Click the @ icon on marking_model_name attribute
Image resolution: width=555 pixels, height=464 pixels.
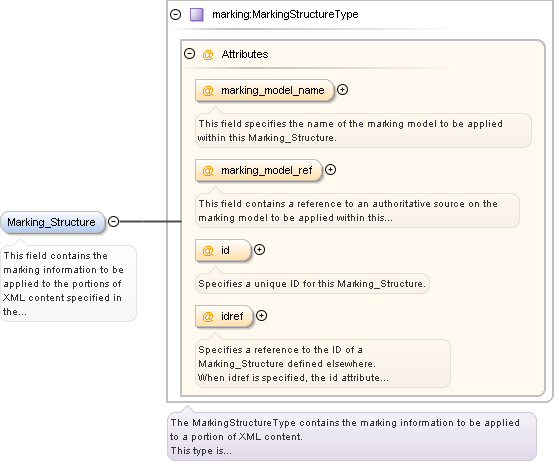click(208, 91)
